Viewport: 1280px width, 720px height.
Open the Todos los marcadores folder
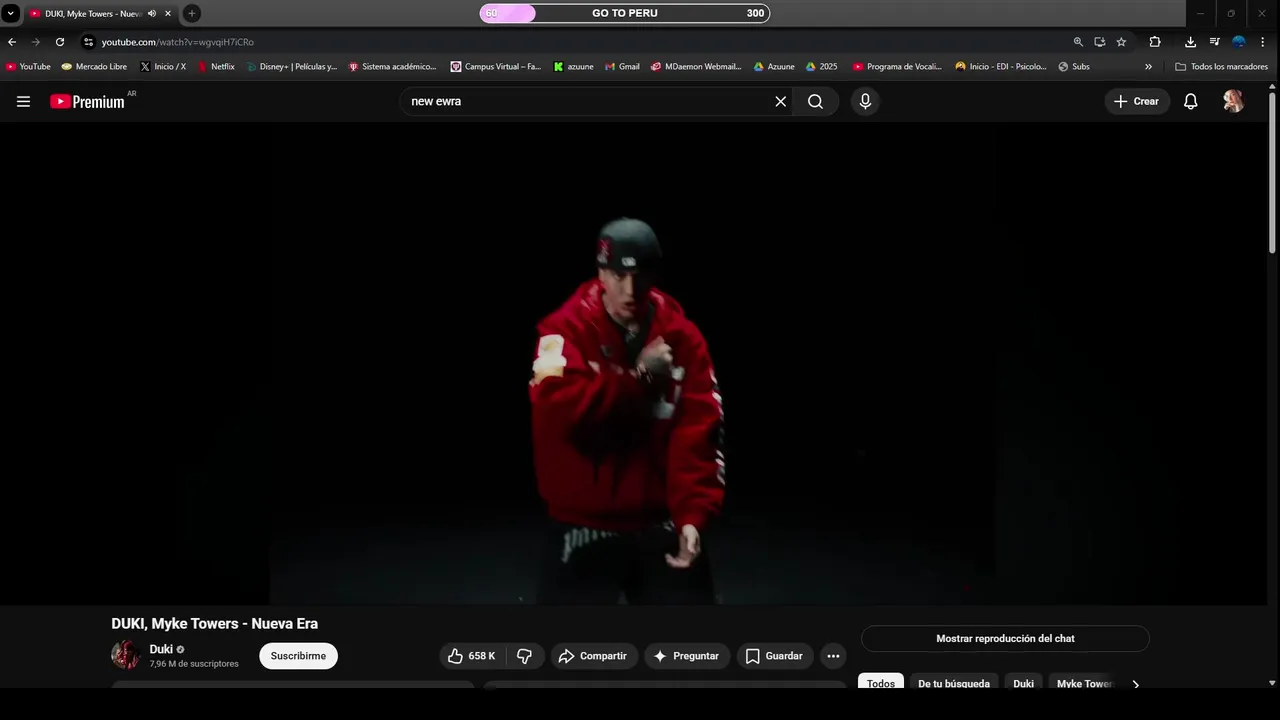coord(1221,67)
